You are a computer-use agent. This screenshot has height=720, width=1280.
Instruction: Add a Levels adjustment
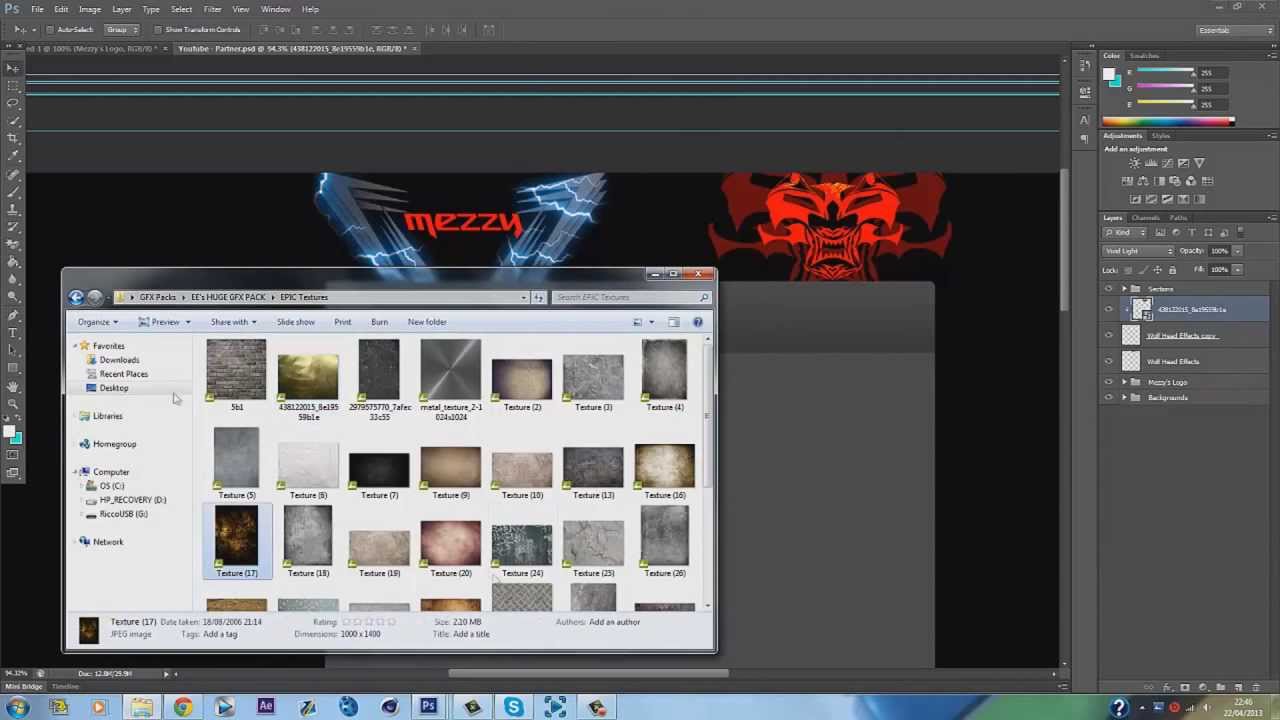click(x=1151, y=163)
